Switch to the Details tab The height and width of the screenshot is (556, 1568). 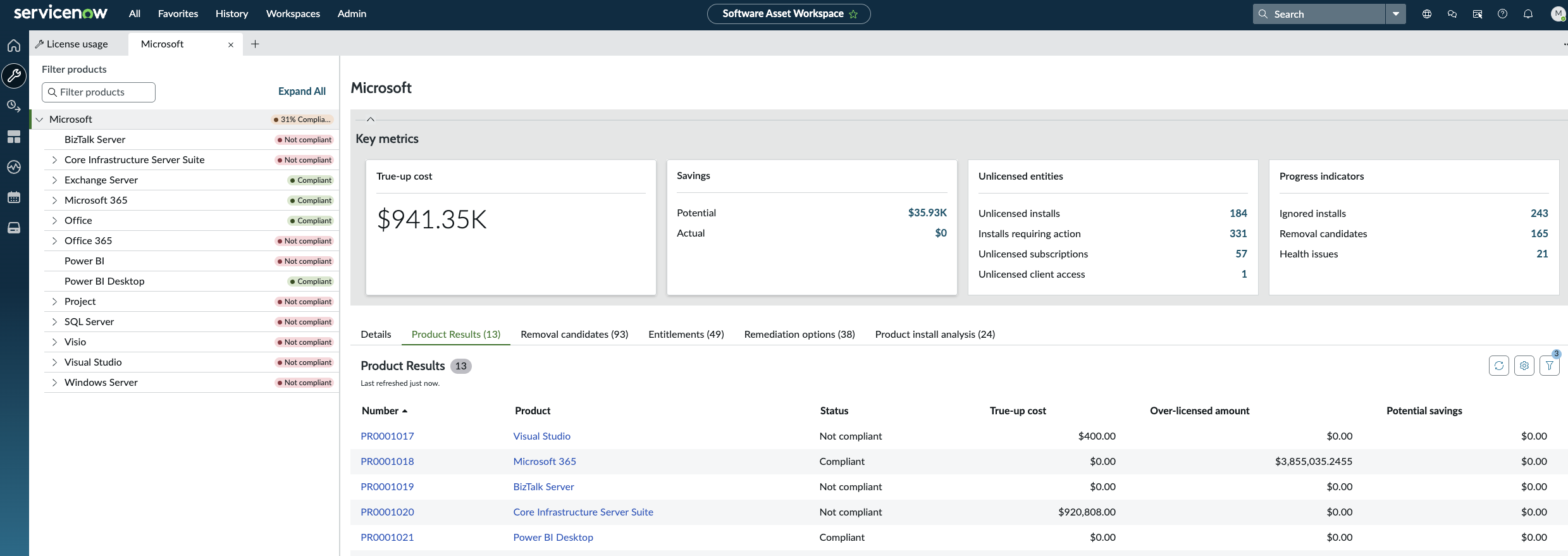[376, 334]
